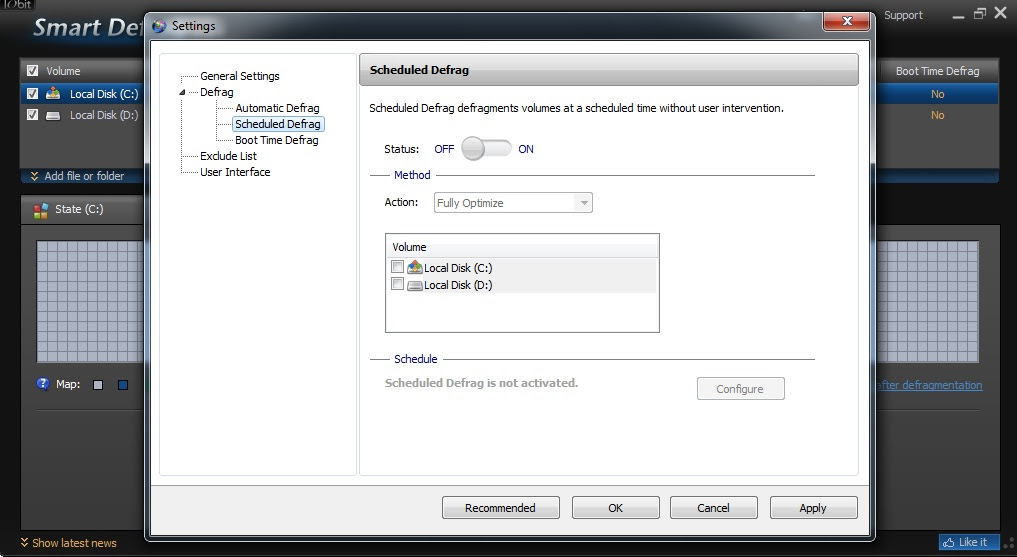Click the Like it button
Screen dimensions: 1017x557
tap(970, 542)
